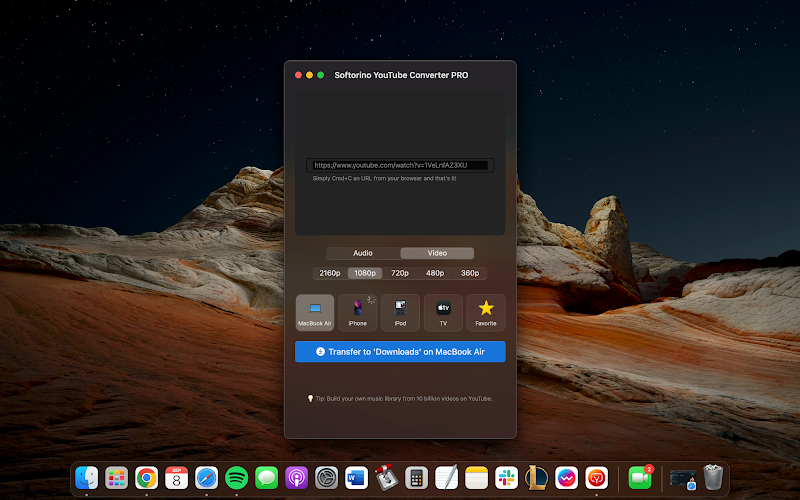Click Transfer to 'Downloads' on MacBook Air

pyautogui.click(x=400, y=352)
